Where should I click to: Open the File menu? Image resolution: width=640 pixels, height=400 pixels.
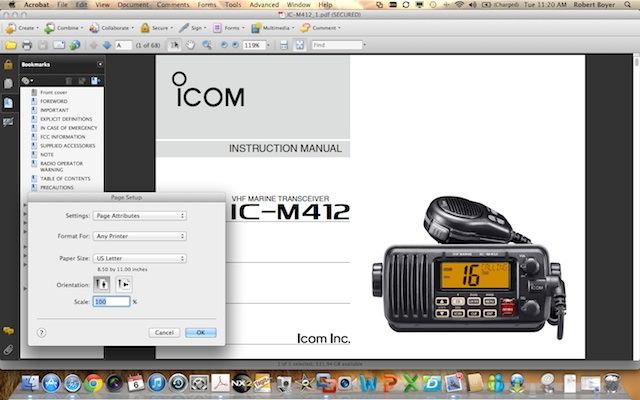tap(62, 5)
